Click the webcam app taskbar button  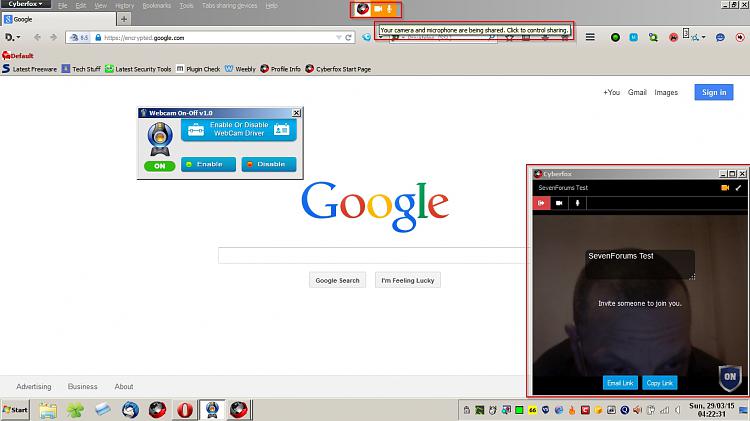point(212,410)
